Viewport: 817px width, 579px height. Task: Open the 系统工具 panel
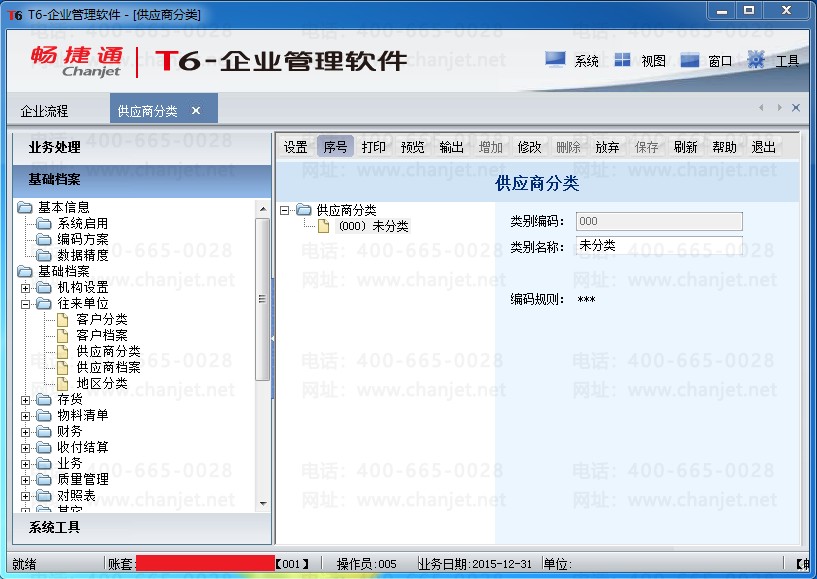click(142, 527)
